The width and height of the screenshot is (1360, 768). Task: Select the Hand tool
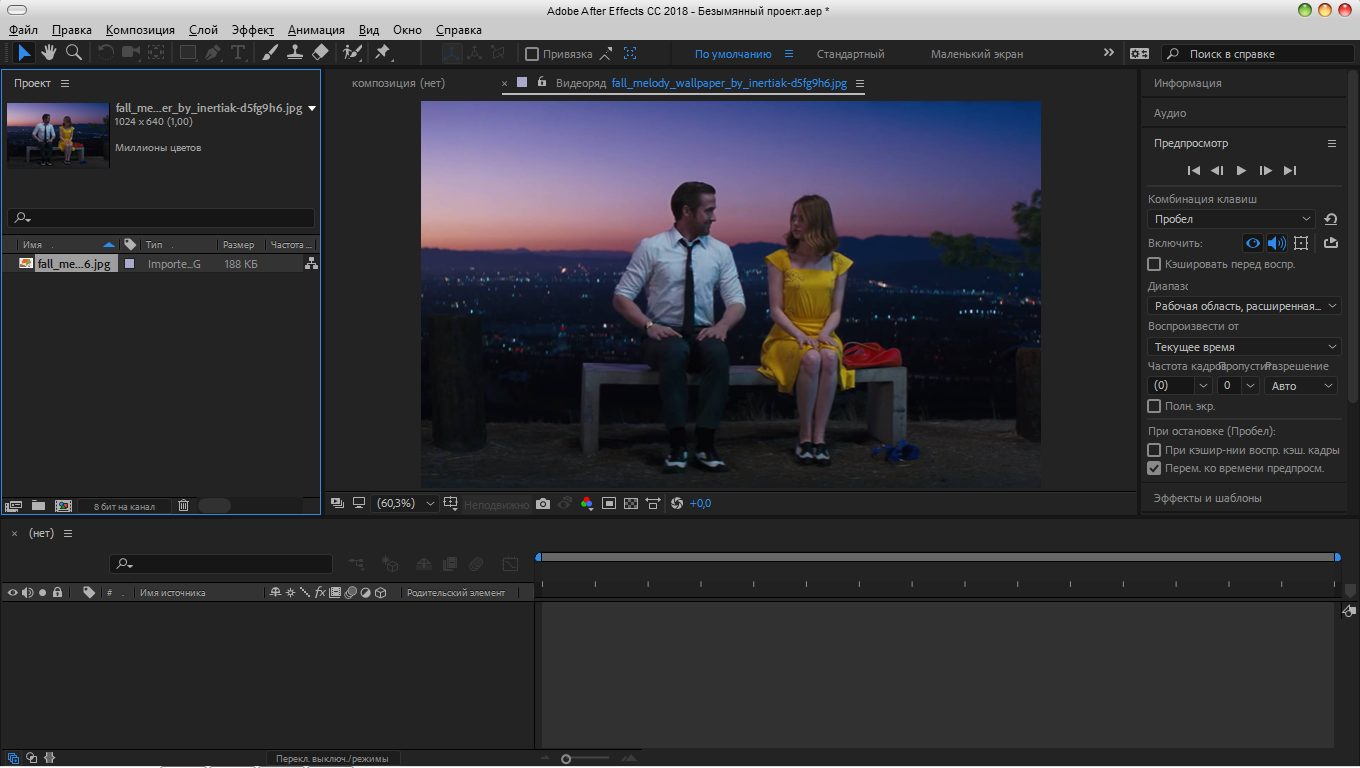(49, 53)
